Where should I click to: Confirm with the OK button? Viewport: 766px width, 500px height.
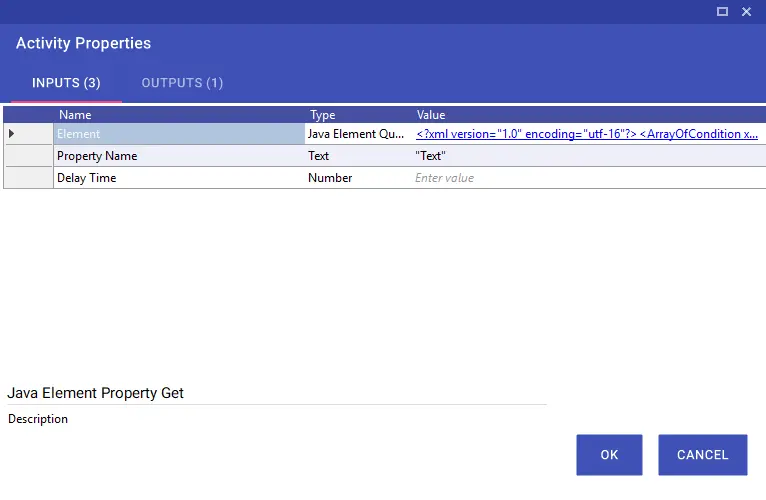click(609, 455)
